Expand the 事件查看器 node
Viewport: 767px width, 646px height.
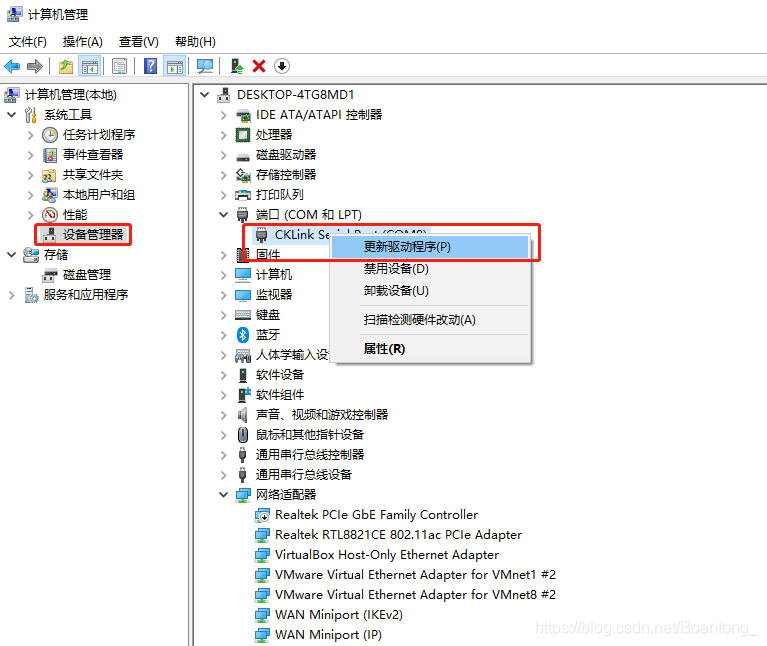click(x=30, y=155)
